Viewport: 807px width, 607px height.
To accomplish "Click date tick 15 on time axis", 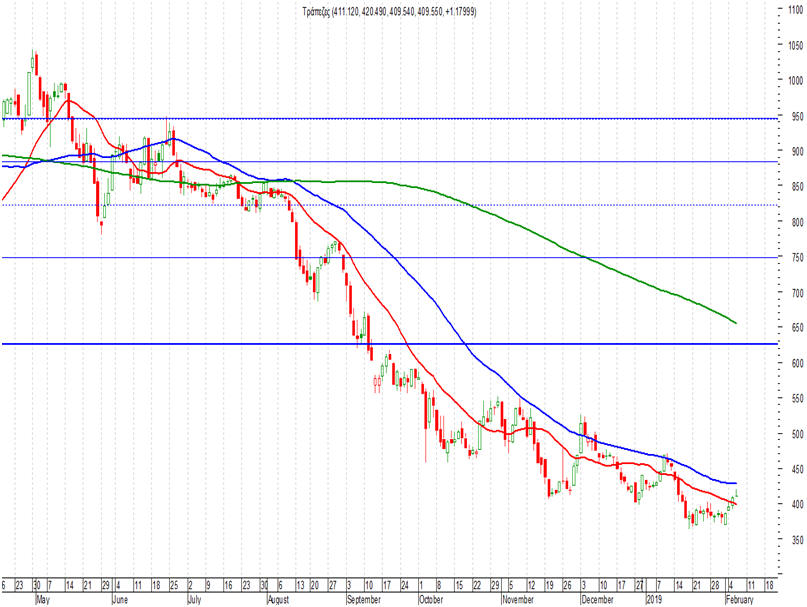I will coord(459,585).
